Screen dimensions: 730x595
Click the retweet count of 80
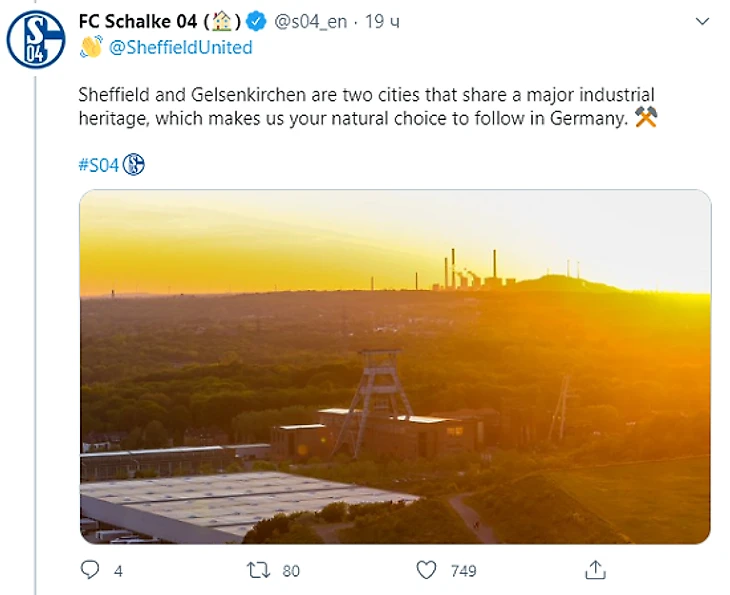[291, 571]
